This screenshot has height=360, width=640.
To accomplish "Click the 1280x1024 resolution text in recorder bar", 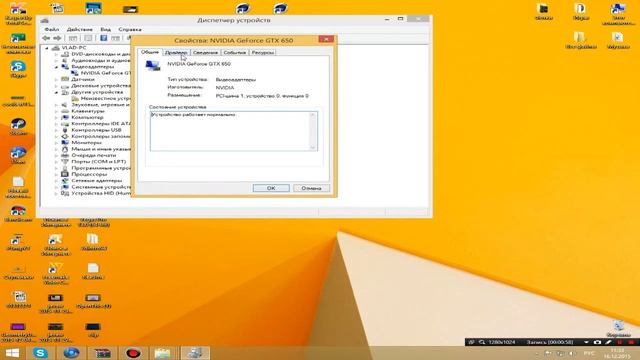I will pyautogui.click(x=502, y=342).
